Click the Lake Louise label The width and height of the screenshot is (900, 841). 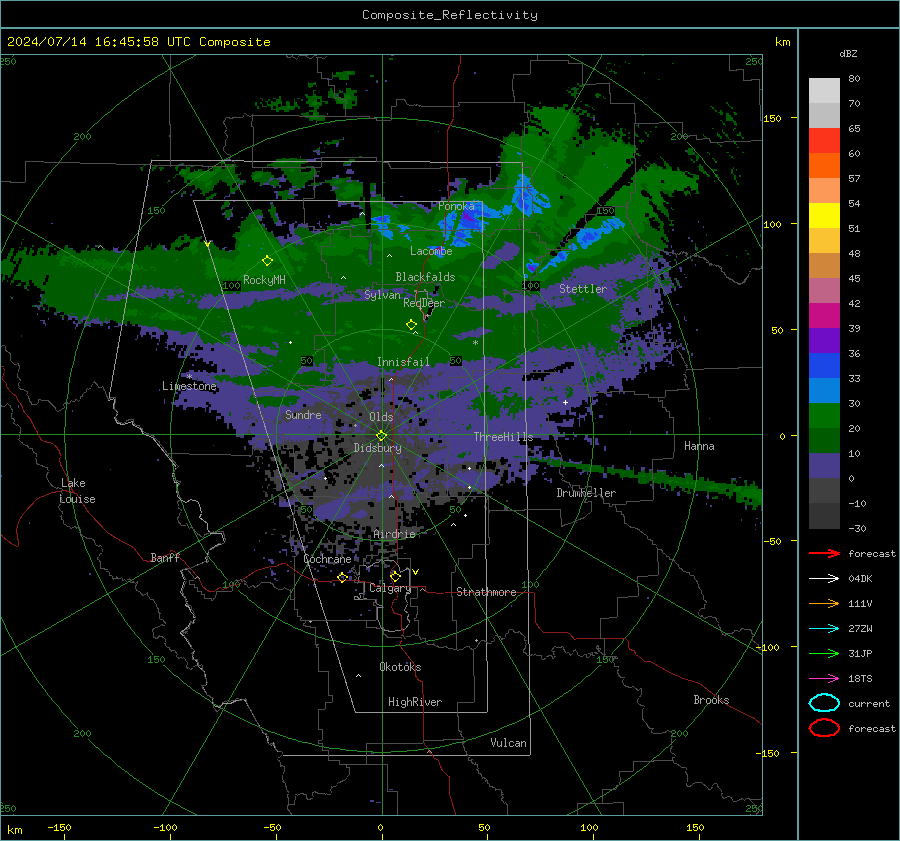pos(77,491)
